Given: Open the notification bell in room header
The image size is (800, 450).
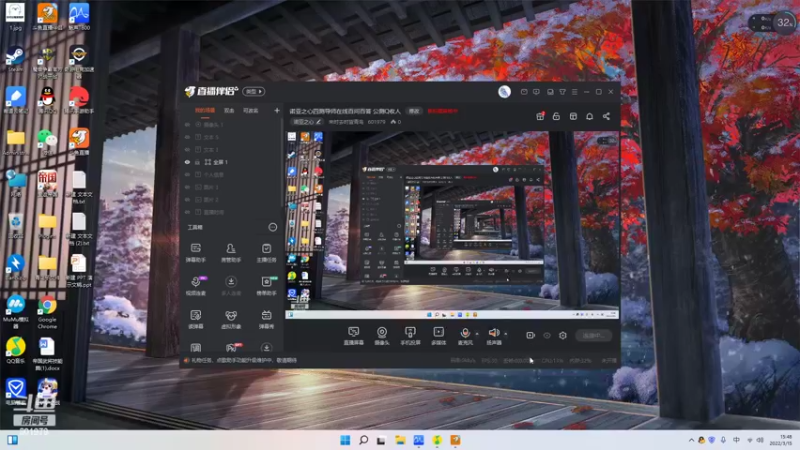Looking at the screenshot, I should click(x=589, y=116).
